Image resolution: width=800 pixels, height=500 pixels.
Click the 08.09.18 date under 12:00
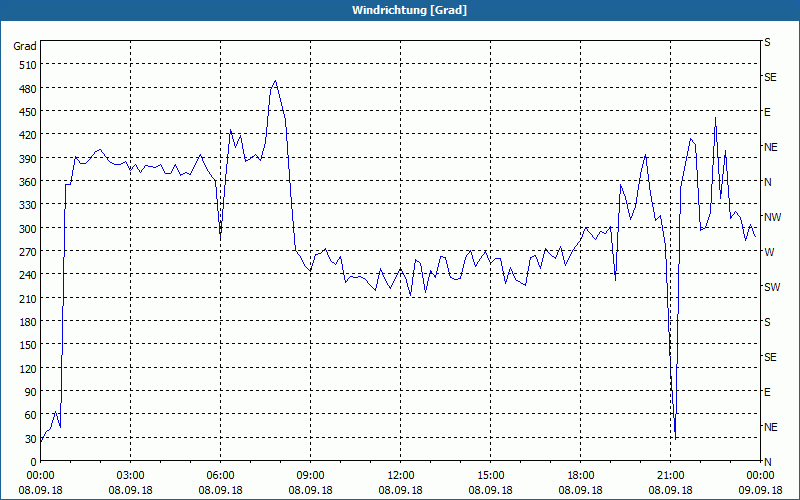point(401,490)
